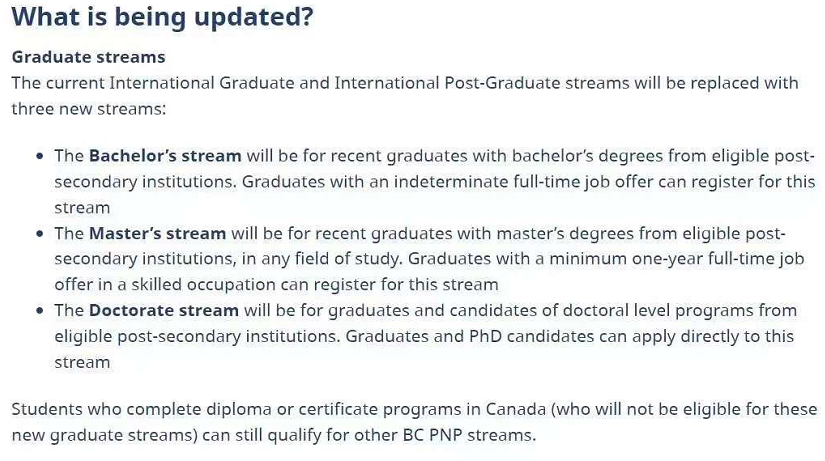This screenshot has height=461, width=825.
Task: Click the bullet before Doctorate stream
Action: point(39,311)
